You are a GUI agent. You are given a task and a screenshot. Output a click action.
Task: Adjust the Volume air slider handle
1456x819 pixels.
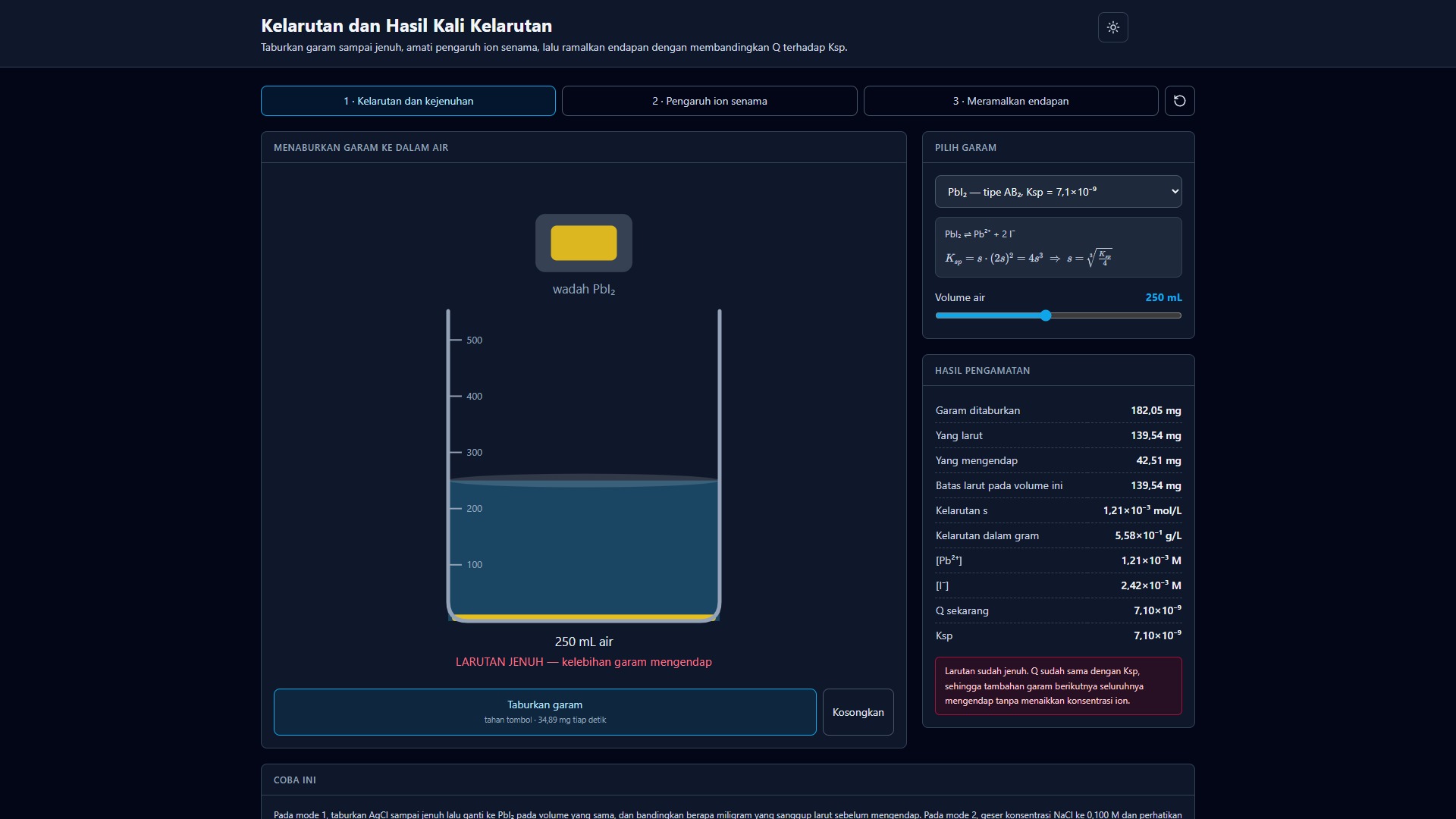click(x=1045, y=315)
